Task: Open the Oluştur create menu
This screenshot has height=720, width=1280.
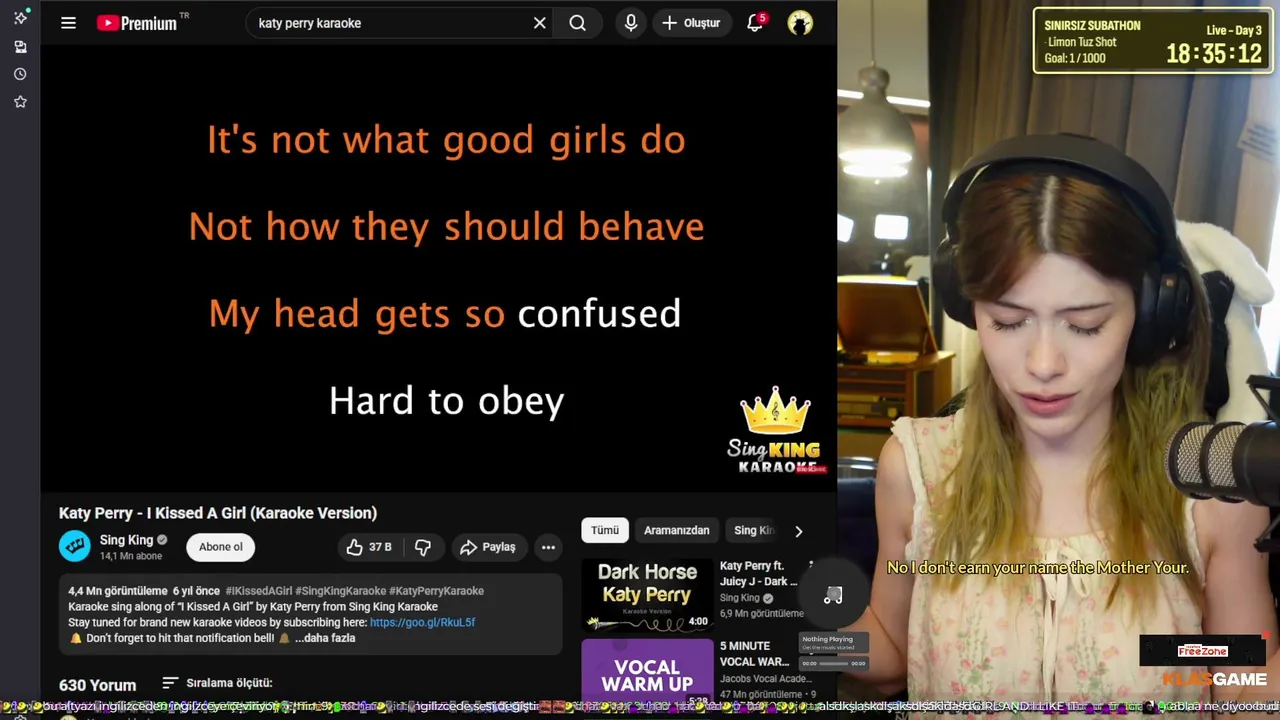Action: 691,23
